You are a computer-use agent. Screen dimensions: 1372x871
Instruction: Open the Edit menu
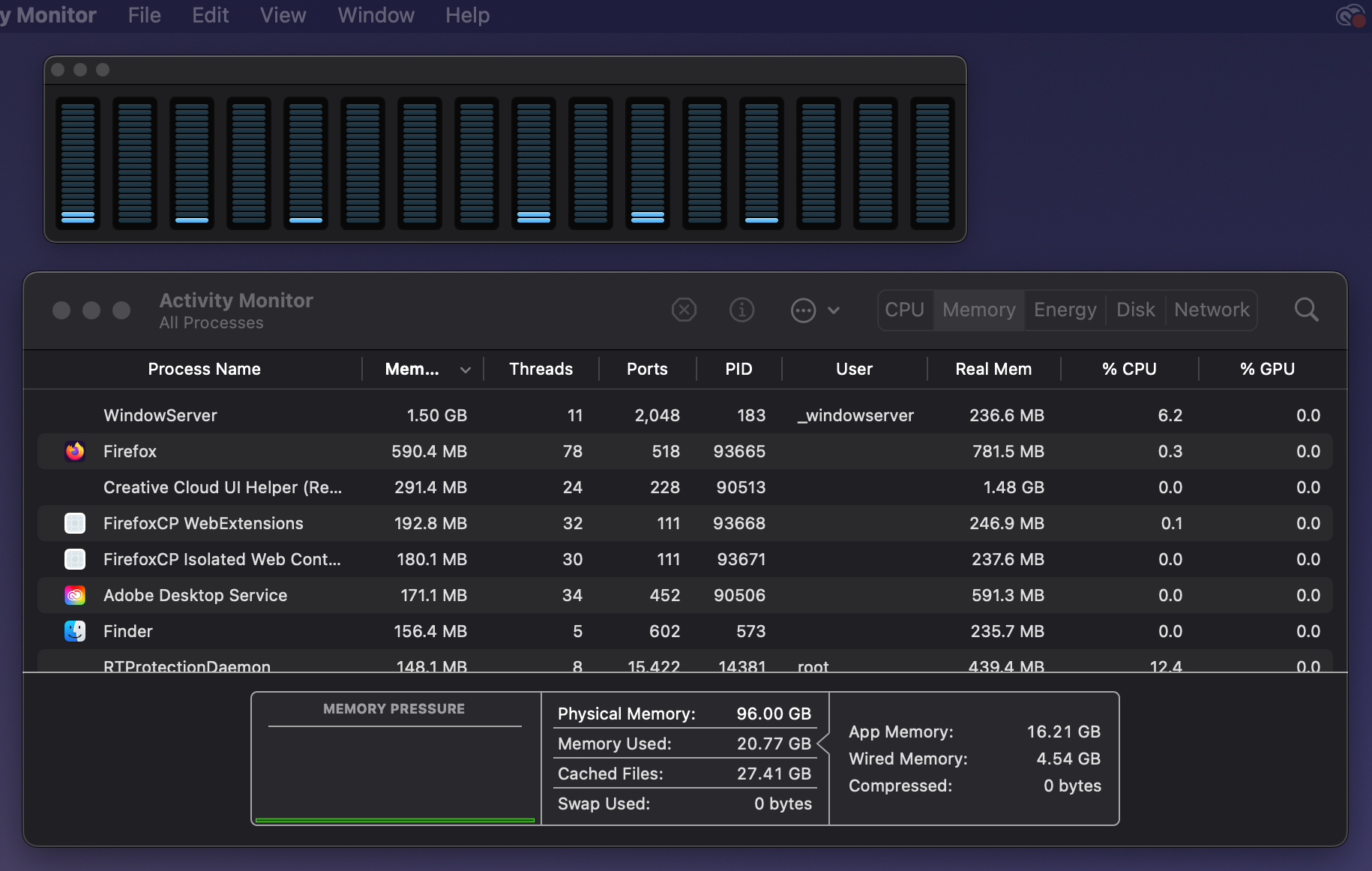(211, 15)
